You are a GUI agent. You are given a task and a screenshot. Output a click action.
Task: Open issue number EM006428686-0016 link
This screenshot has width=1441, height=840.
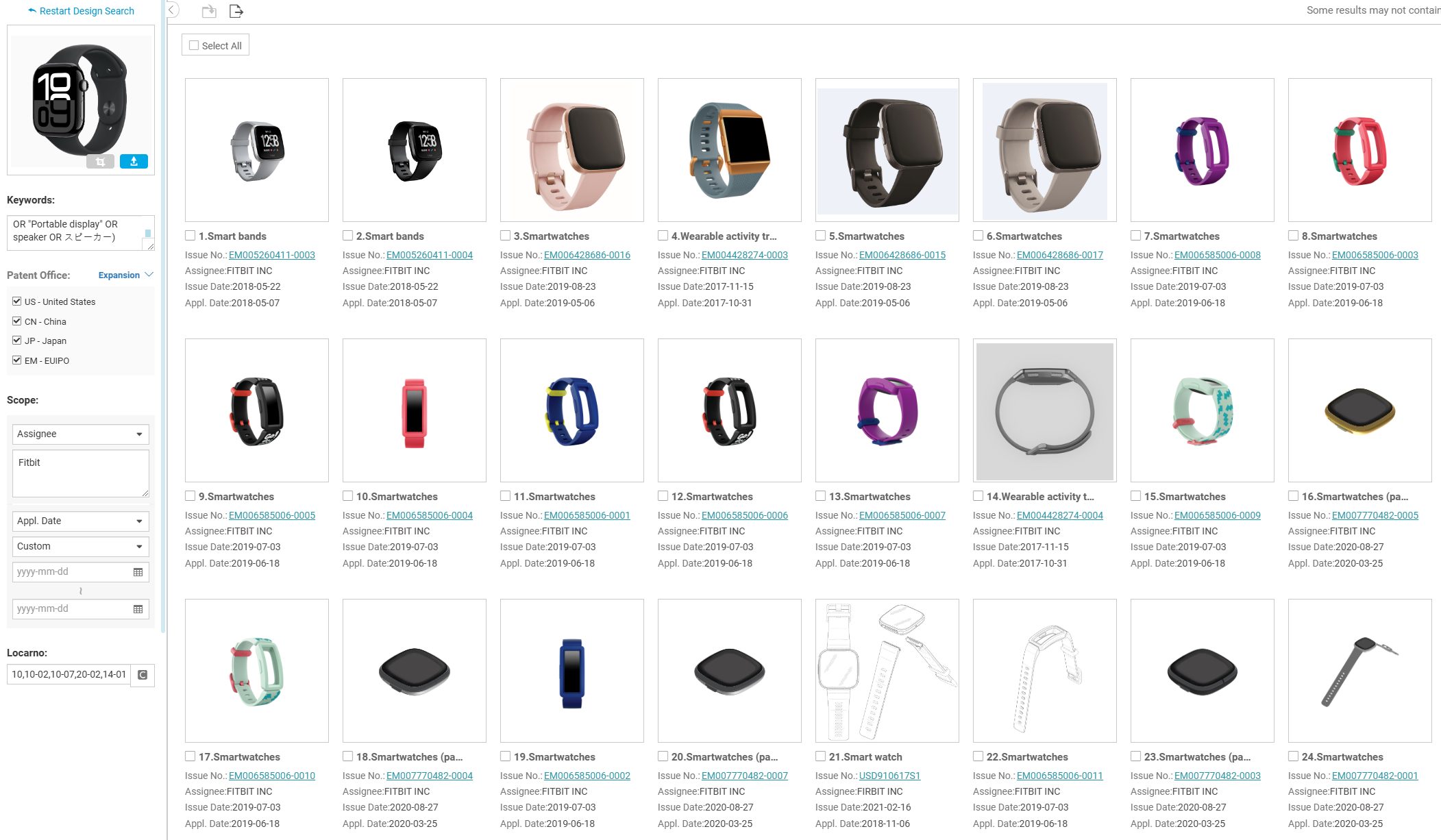coord(587,255)
